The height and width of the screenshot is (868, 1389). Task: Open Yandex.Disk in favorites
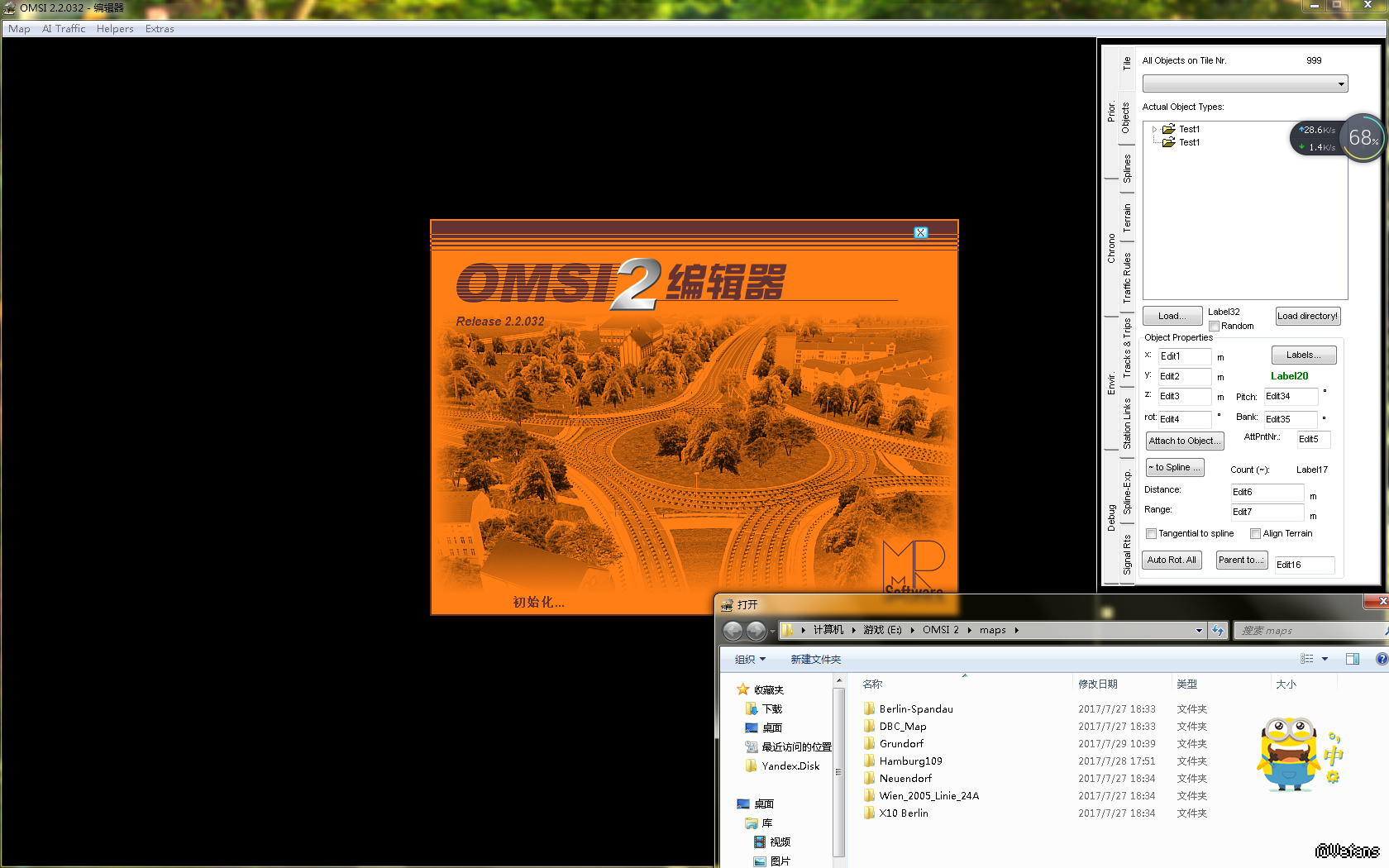click(790, 766)
